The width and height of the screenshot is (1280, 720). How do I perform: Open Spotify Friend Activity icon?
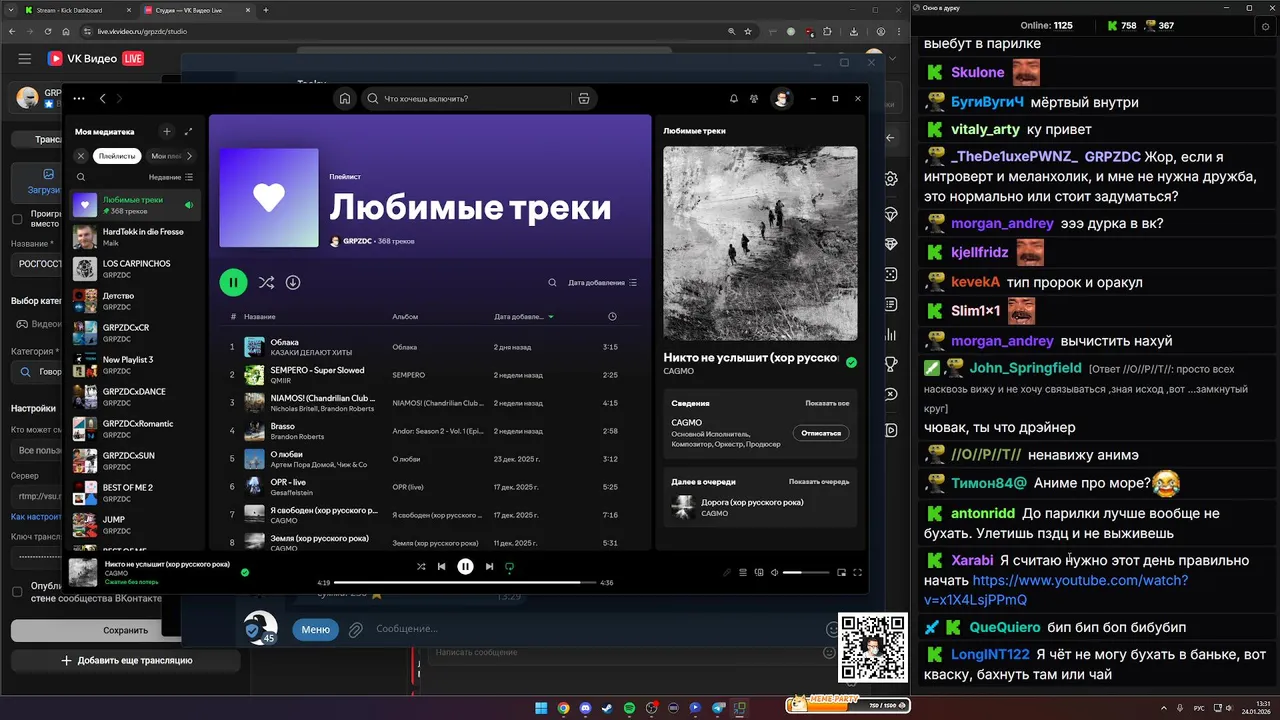click(754, 99)
